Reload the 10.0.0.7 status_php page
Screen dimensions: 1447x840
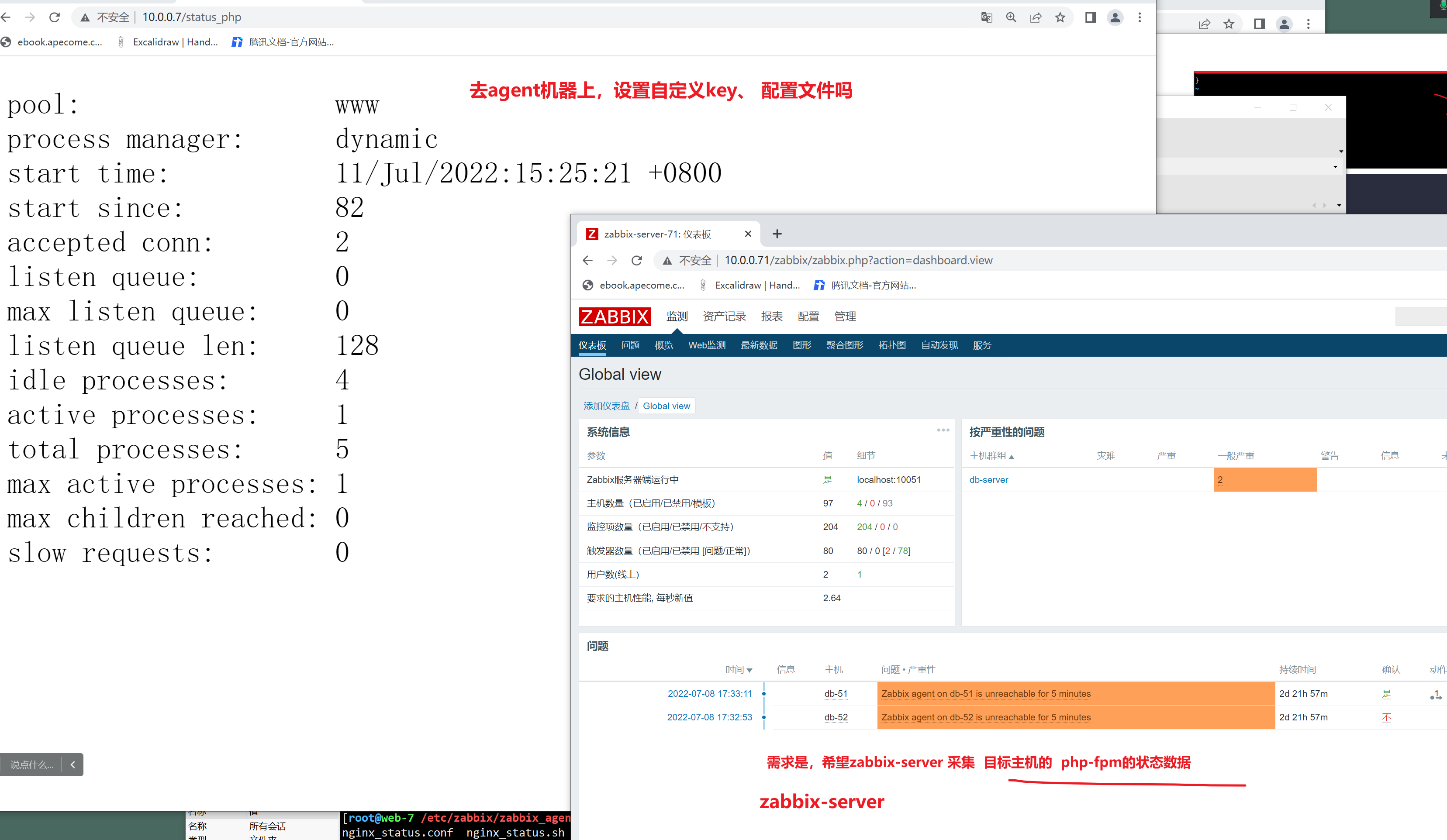[x=55, y=17]
